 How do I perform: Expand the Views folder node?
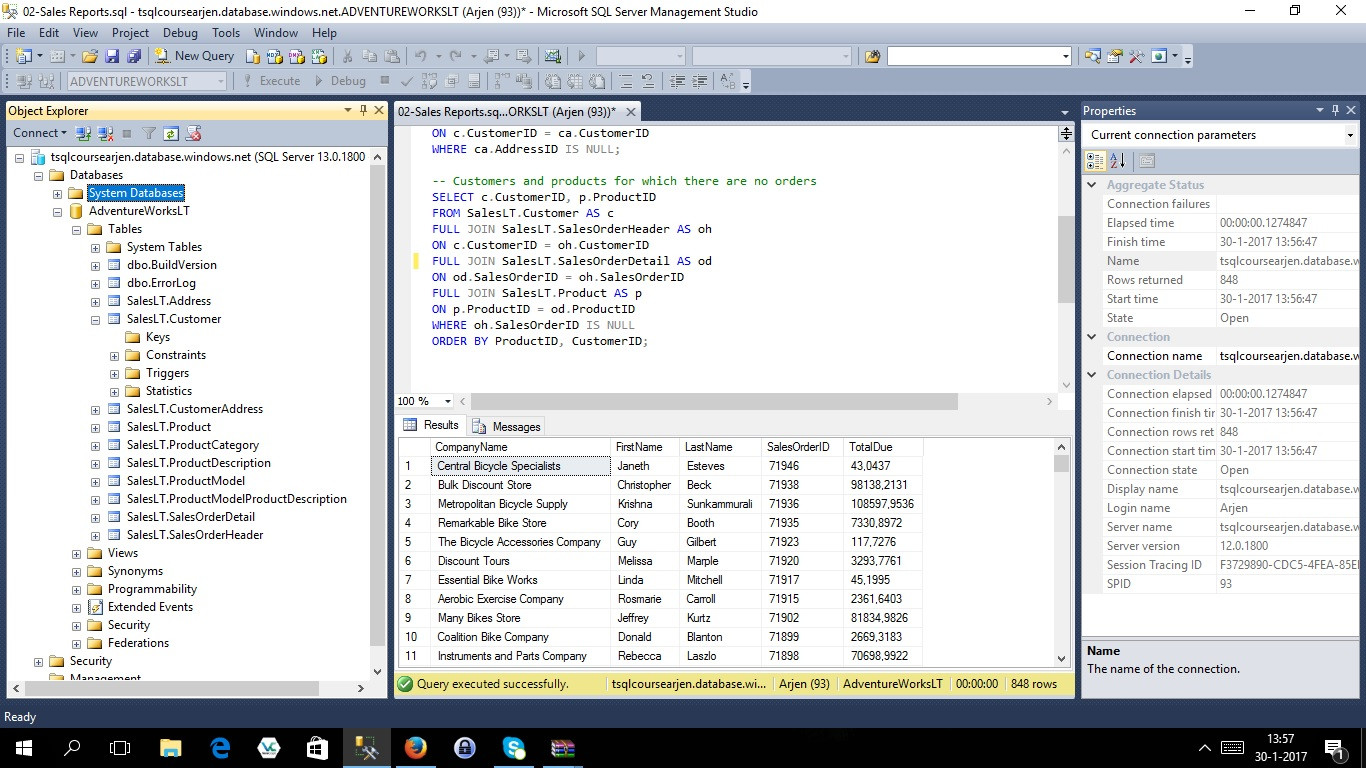[77, 553]
